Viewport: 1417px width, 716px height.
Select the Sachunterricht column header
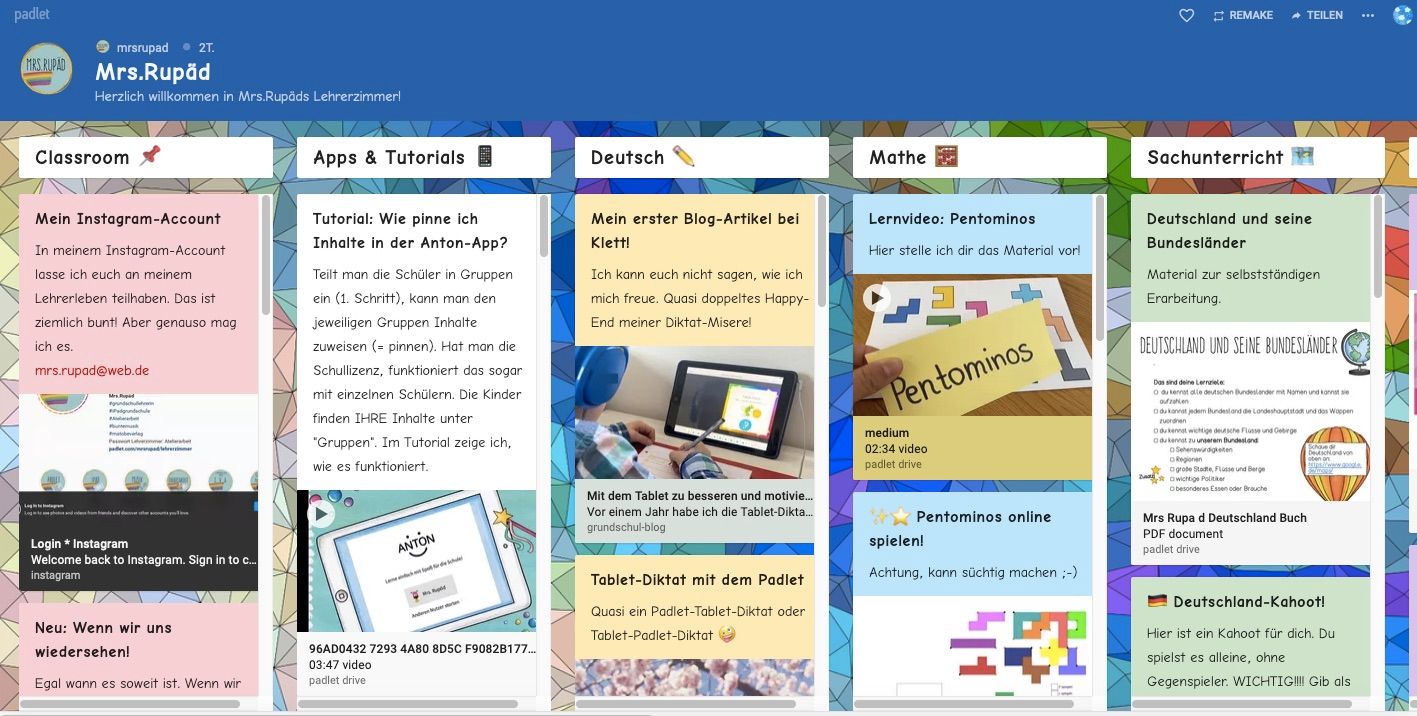pyautogui.click(x=1258, y=157)
